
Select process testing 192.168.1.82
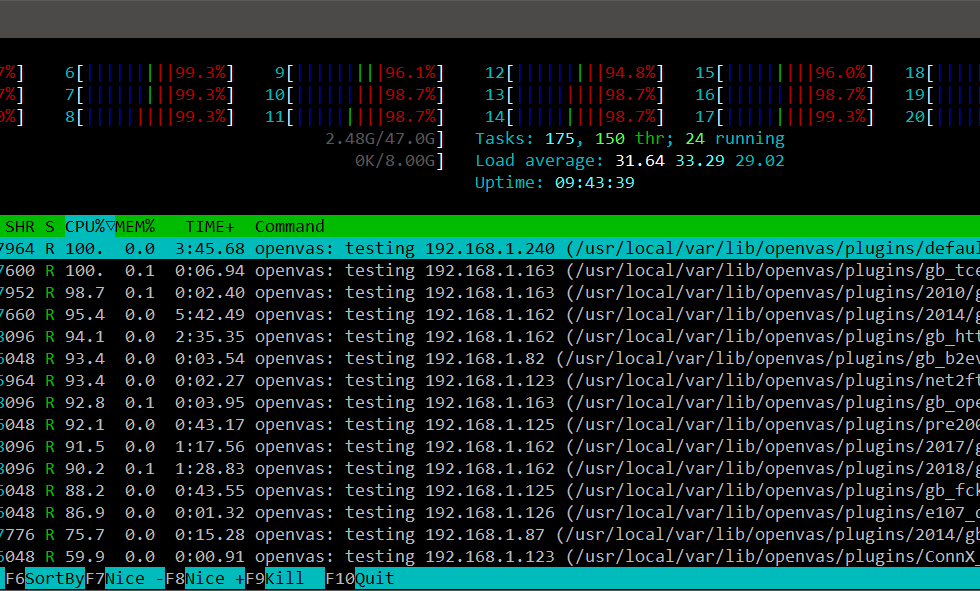(490, 359)
